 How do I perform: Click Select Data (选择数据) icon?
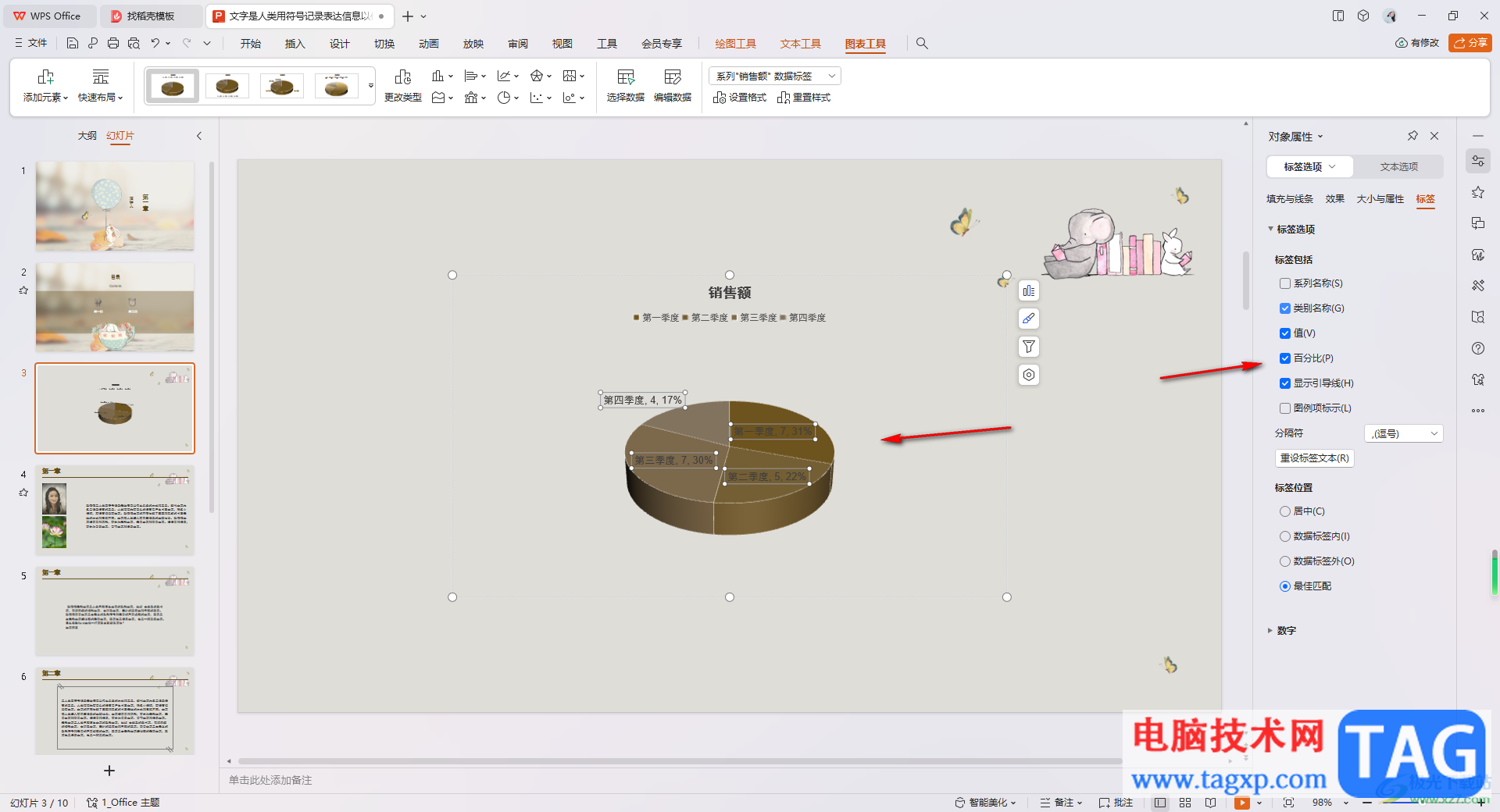(625, 86)
